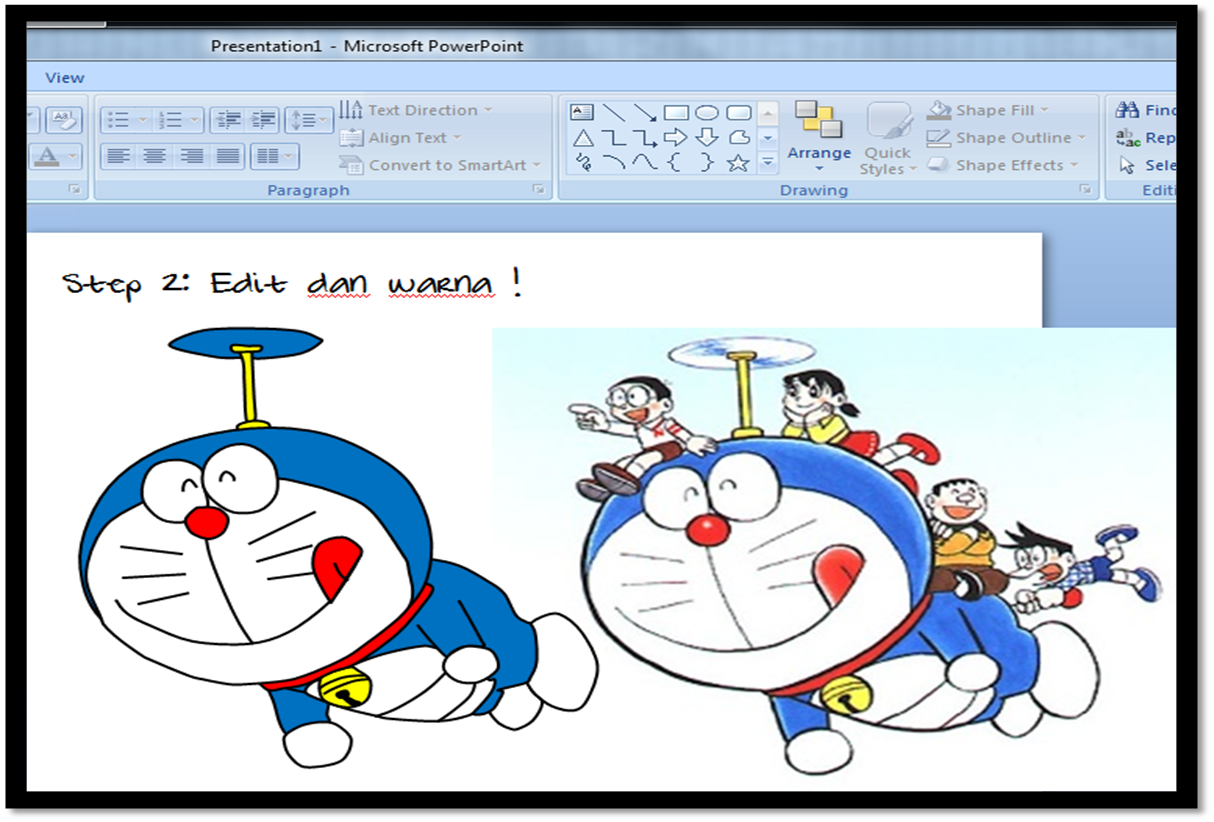
Task: Click the Shape Outline pen icon
Action: click(x=939, y=138)
